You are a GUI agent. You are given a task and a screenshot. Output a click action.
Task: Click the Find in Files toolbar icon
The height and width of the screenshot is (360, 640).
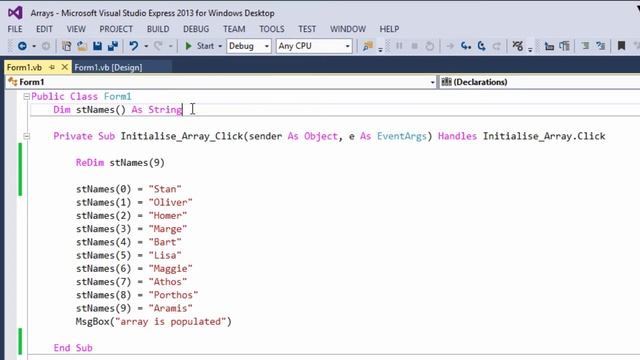coord(368,46)
